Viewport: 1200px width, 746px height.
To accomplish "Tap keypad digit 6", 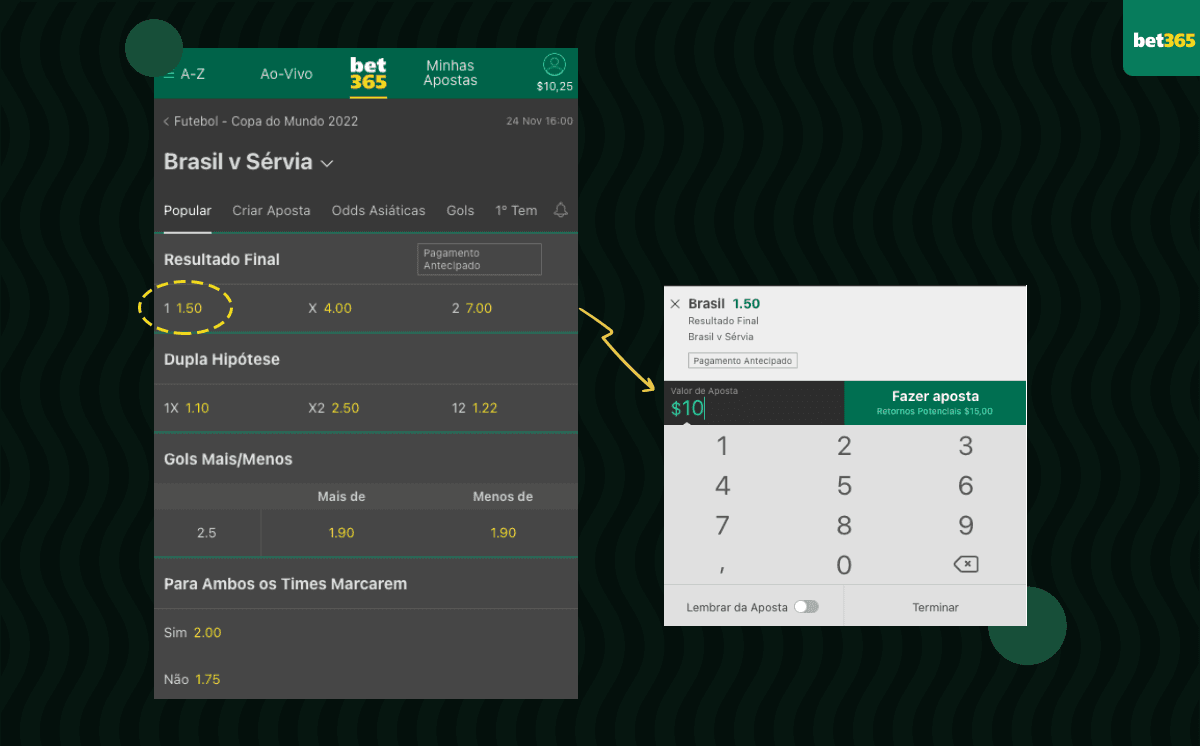I will (965, 486).
